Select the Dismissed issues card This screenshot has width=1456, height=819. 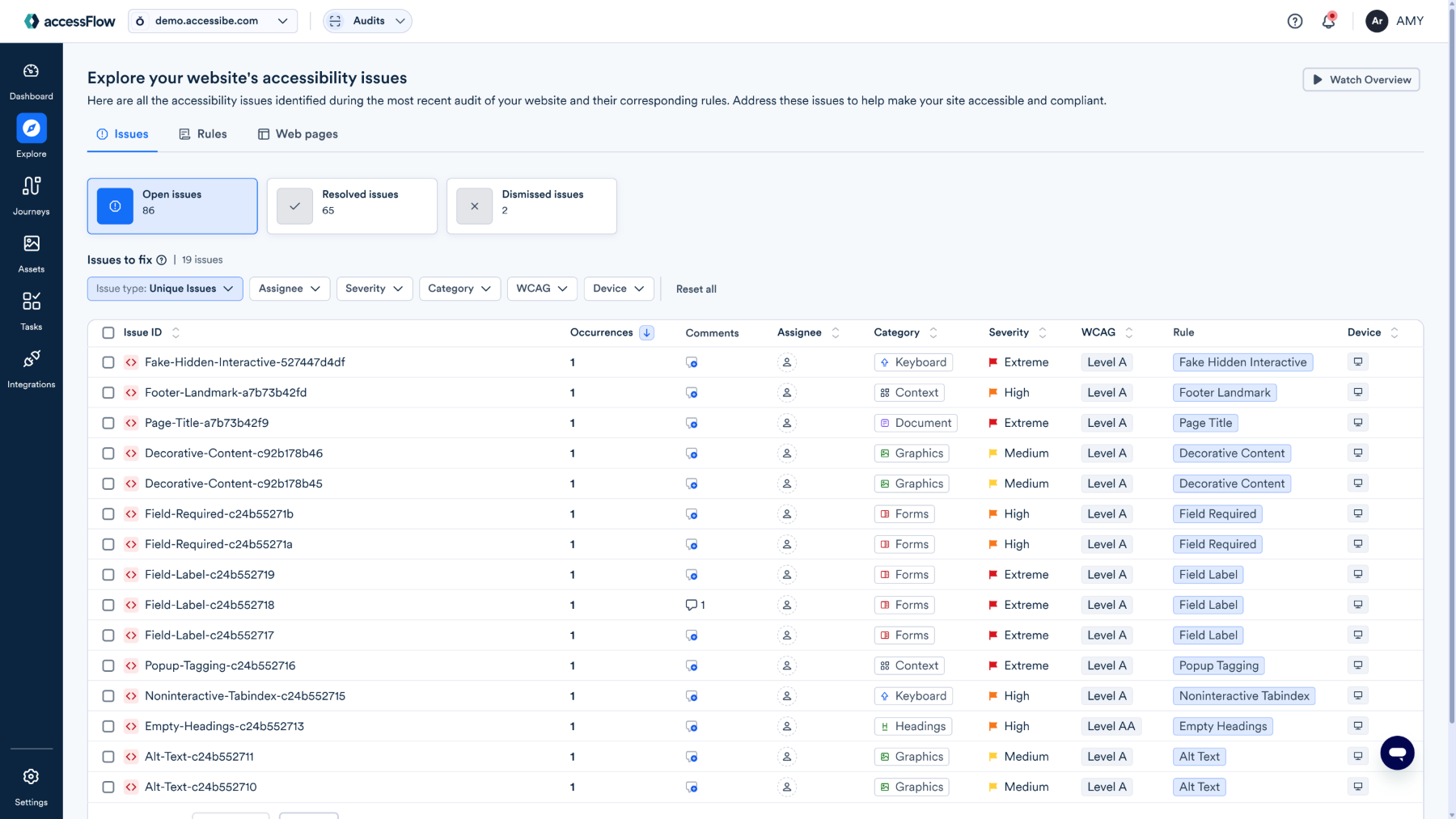coord(531,206)
